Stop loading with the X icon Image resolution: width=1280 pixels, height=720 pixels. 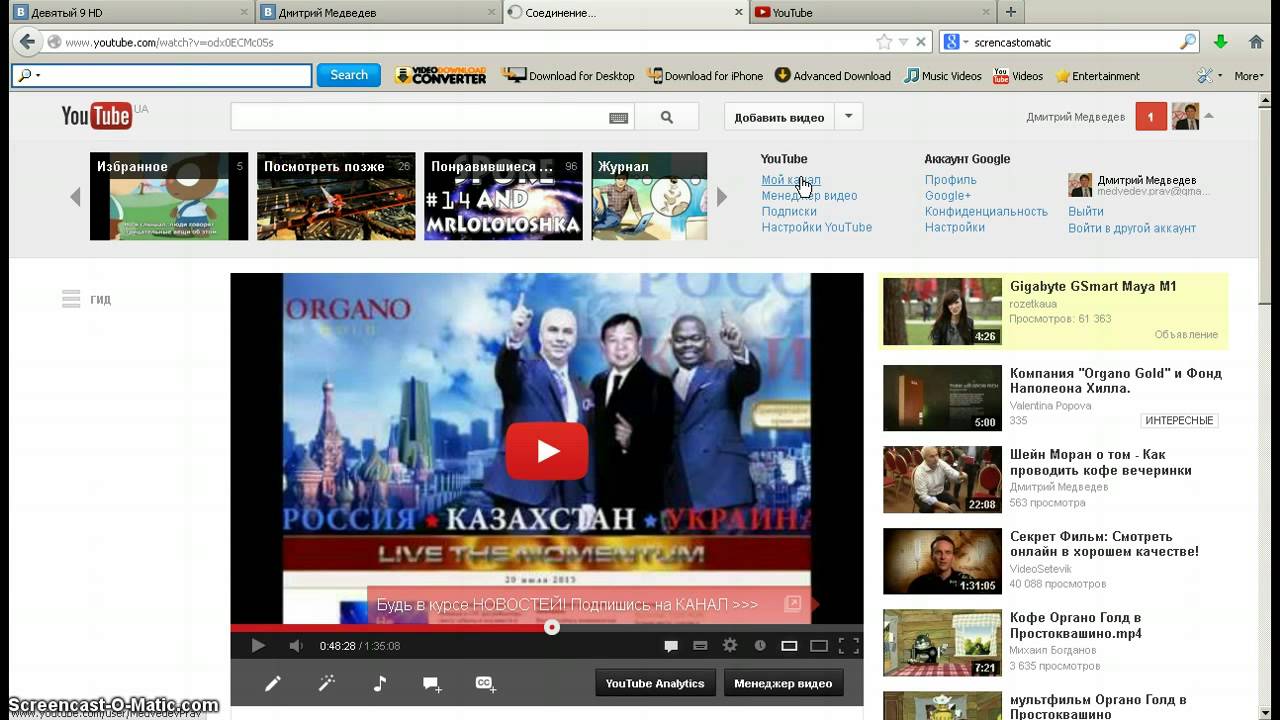921,42
